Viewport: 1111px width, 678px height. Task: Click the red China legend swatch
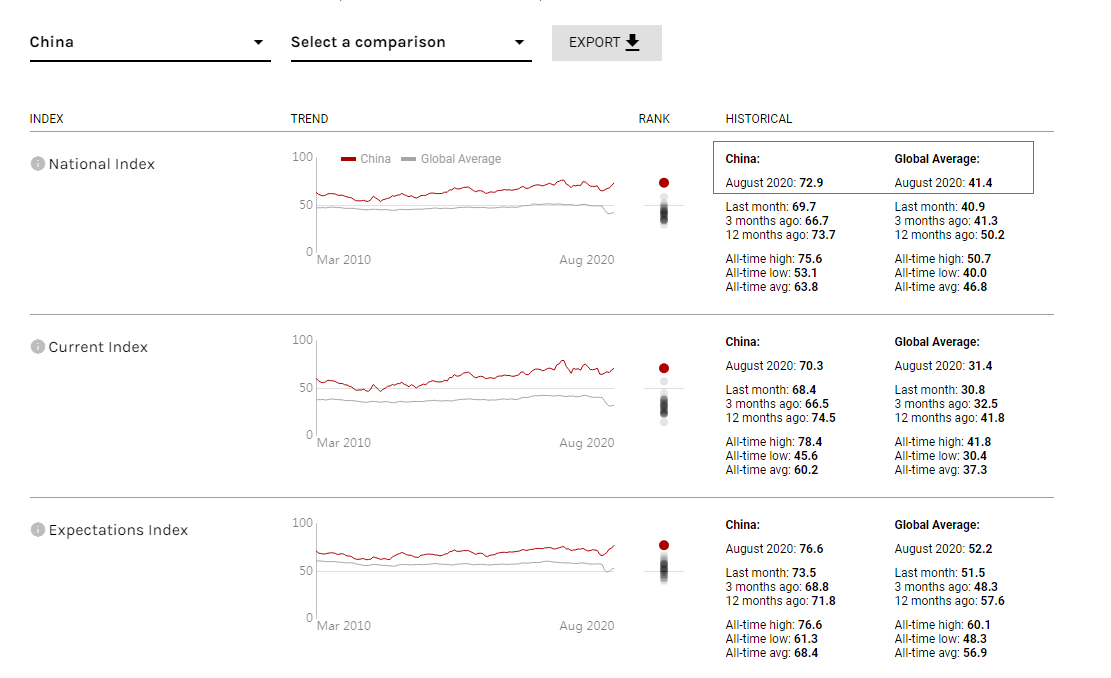pyautogui.click(x=349, y=159)
